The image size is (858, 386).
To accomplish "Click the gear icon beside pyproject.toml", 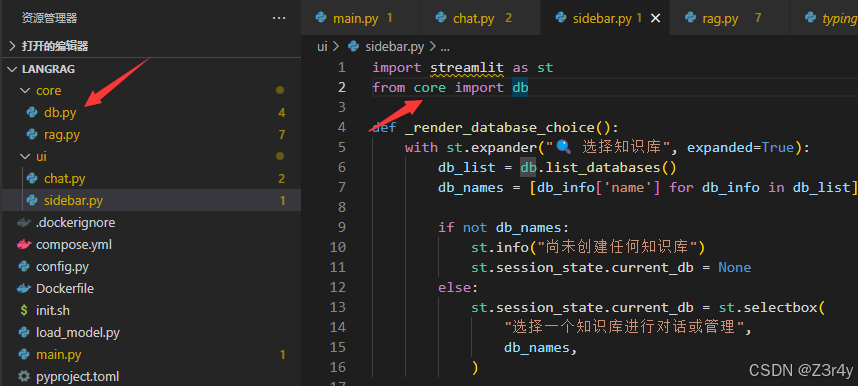I will (24, 377).
